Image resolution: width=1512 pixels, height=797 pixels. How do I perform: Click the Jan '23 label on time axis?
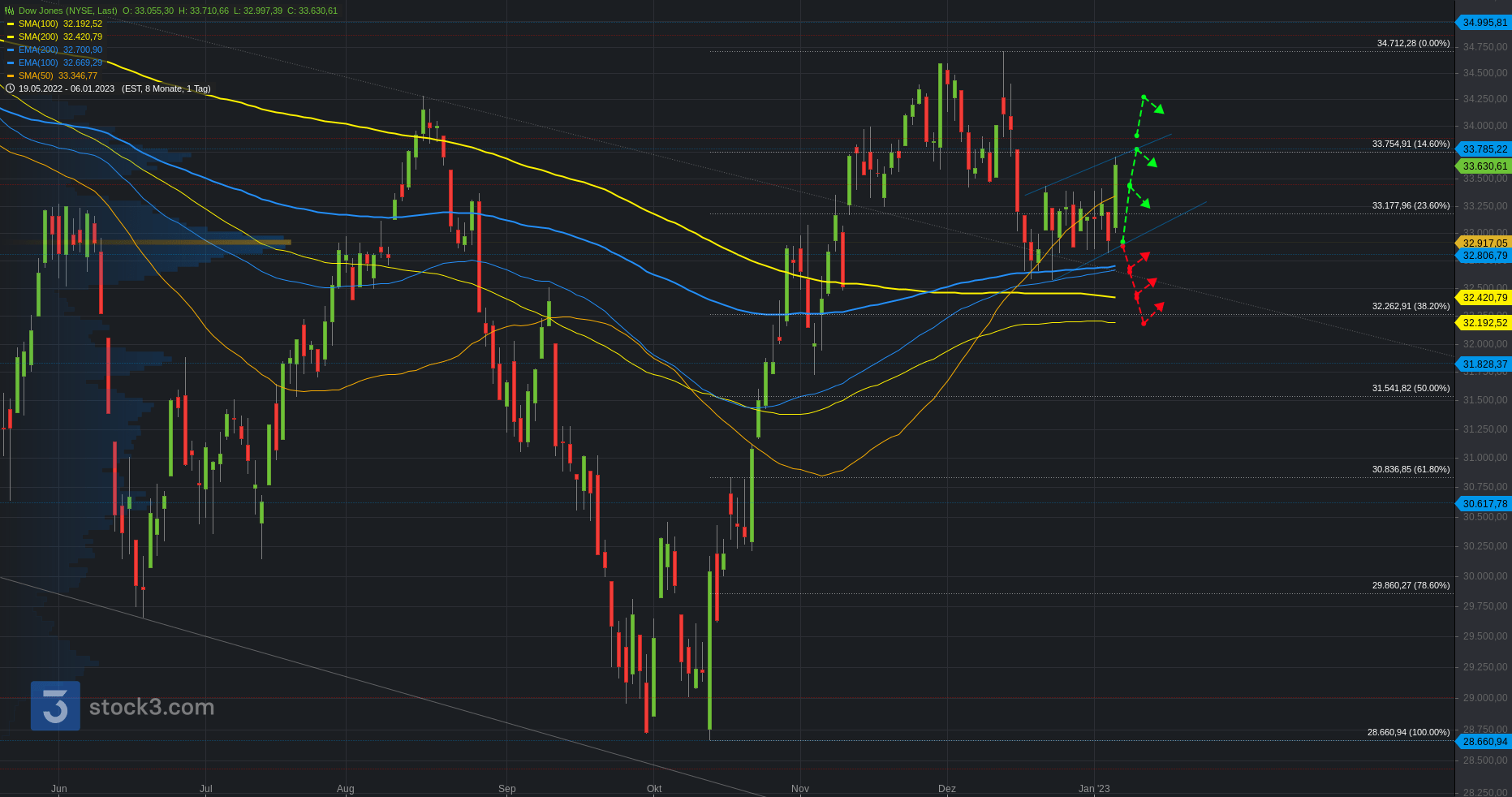point(1094,789)
